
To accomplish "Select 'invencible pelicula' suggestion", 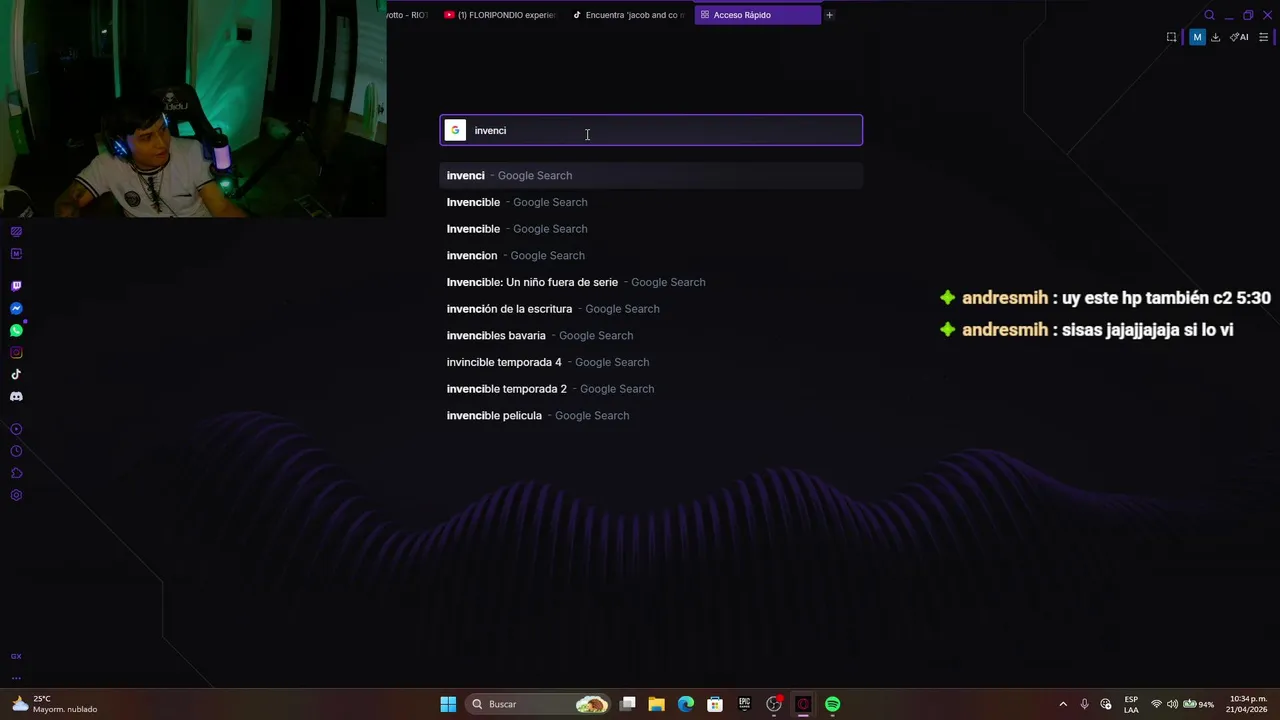I will pos(651,415).
